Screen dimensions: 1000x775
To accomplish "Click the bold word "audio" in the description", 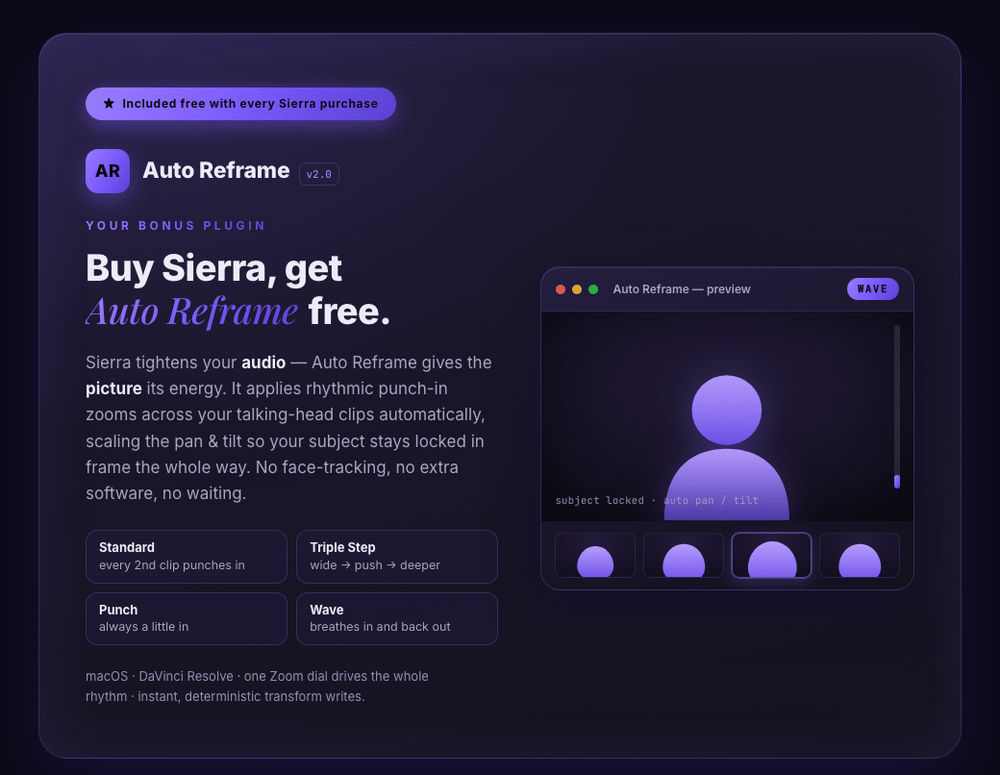I will [x=263, y=362].
